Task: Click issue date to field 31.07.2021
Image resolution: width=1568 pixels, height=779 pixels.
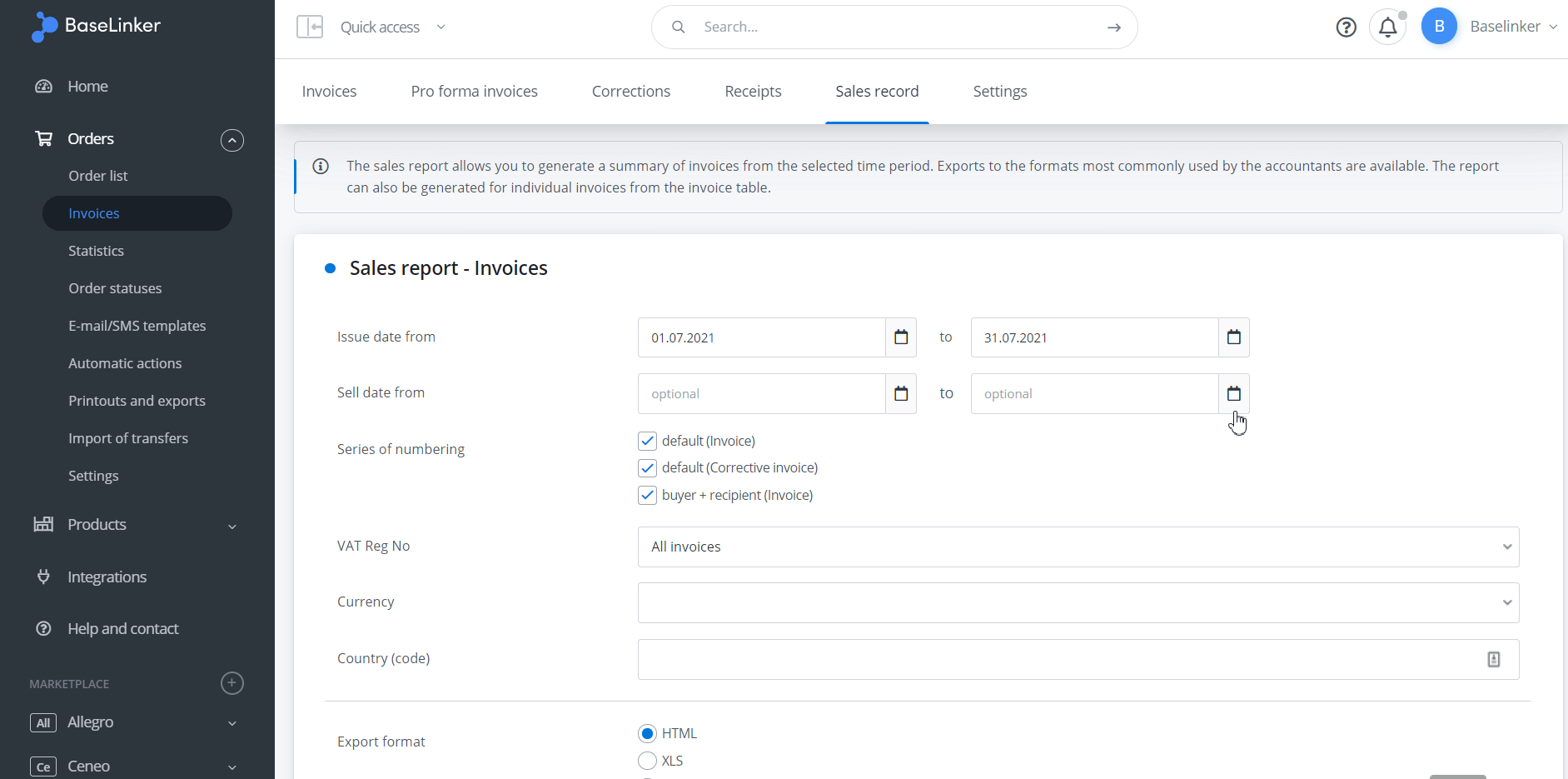Action: click(x=1095, y=337)
